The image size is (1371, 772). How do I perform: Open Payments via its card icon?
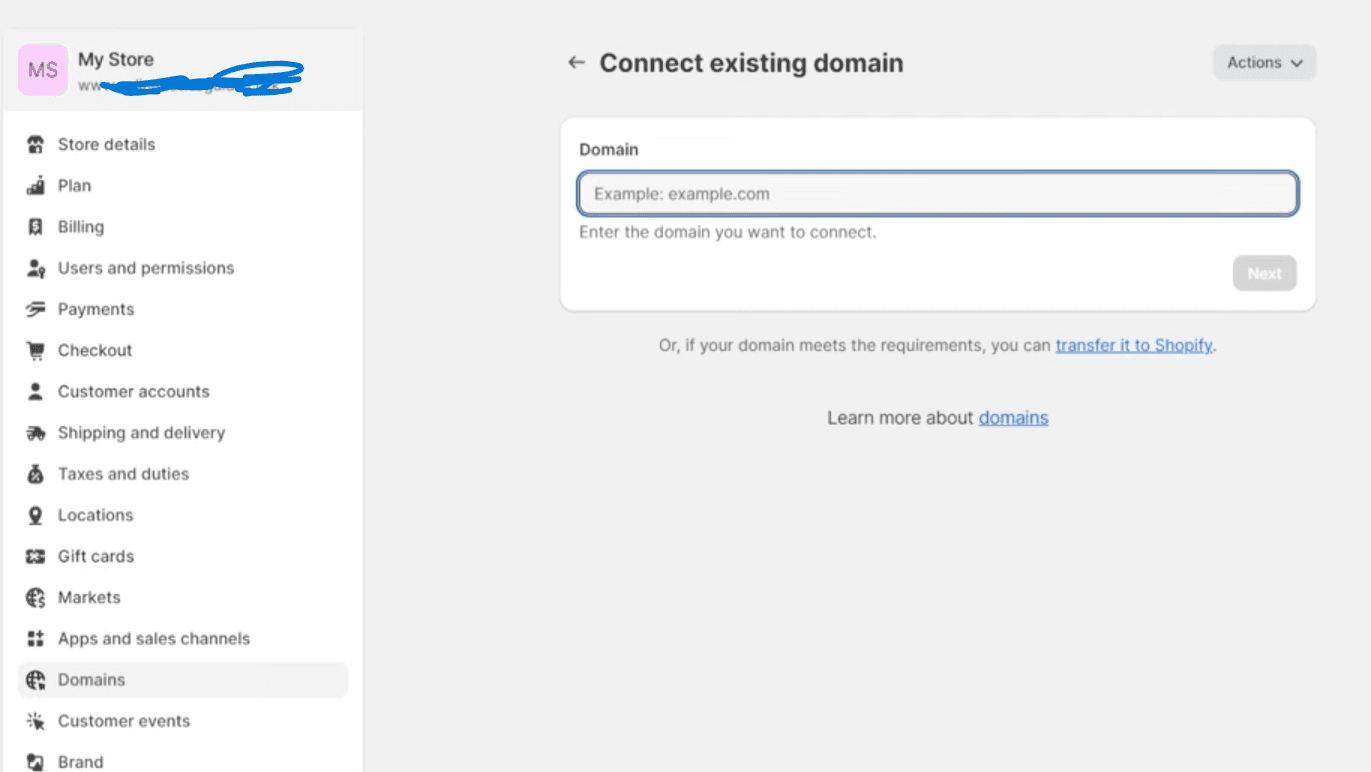(x=35, y=309)
